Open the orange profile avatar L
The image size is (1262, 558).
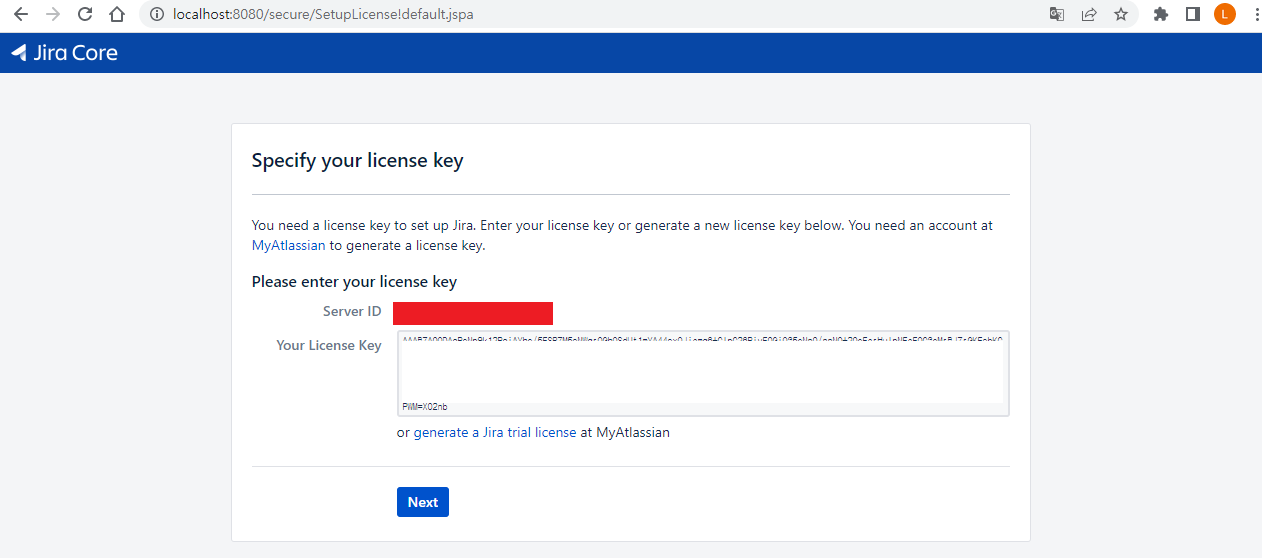click(x=1224, y=14)
